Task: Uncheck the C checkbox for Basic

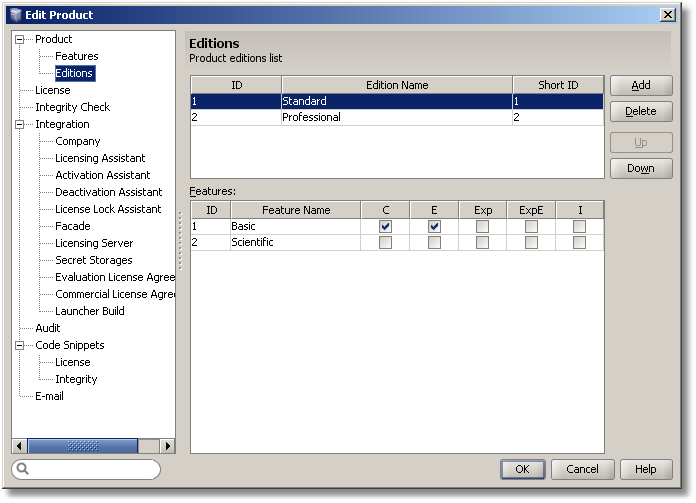Action: click(x=385, y=227)
